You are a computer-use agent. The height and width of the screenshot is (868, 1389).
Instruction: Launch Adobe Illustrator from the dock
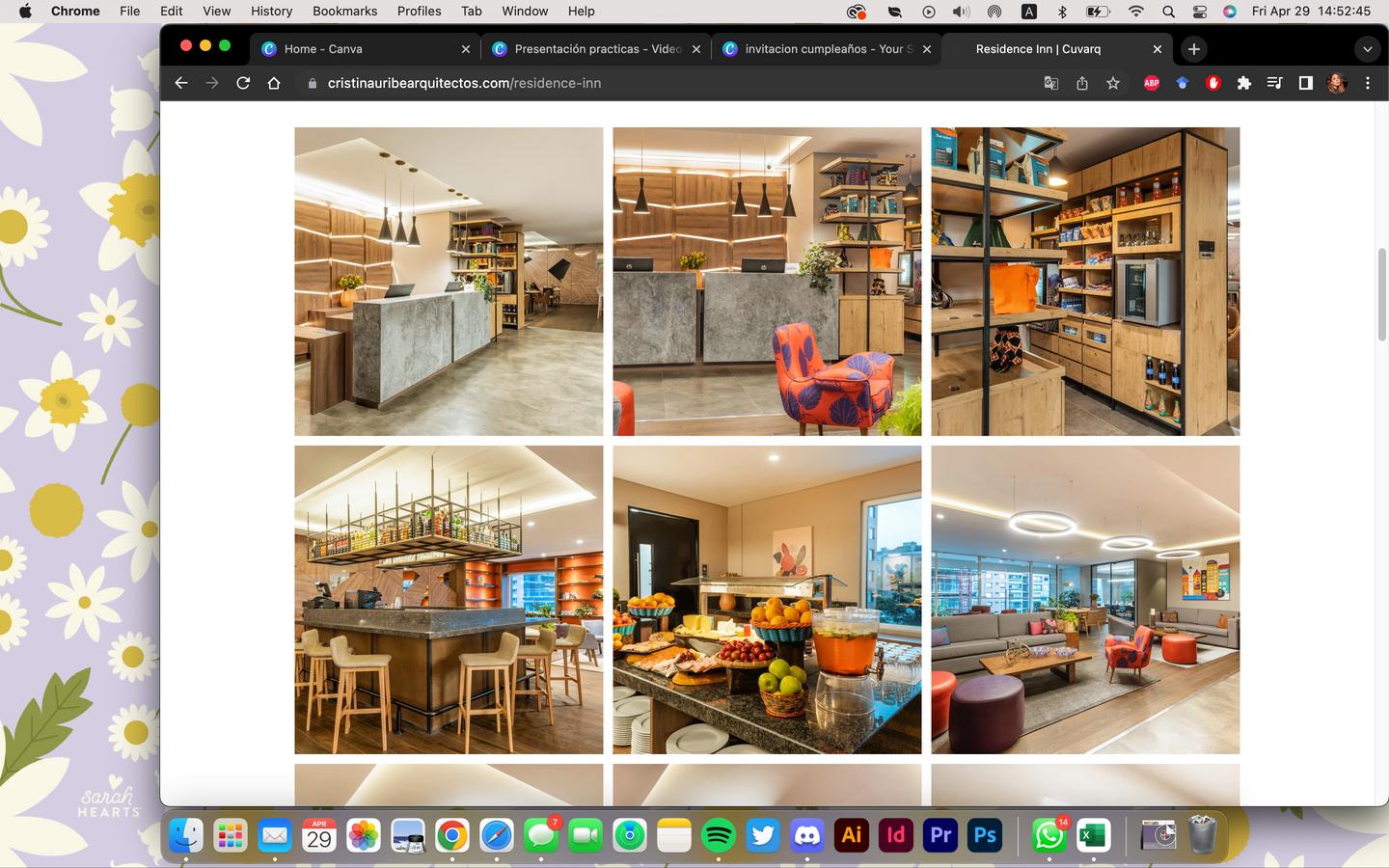(x=852, y=835)
